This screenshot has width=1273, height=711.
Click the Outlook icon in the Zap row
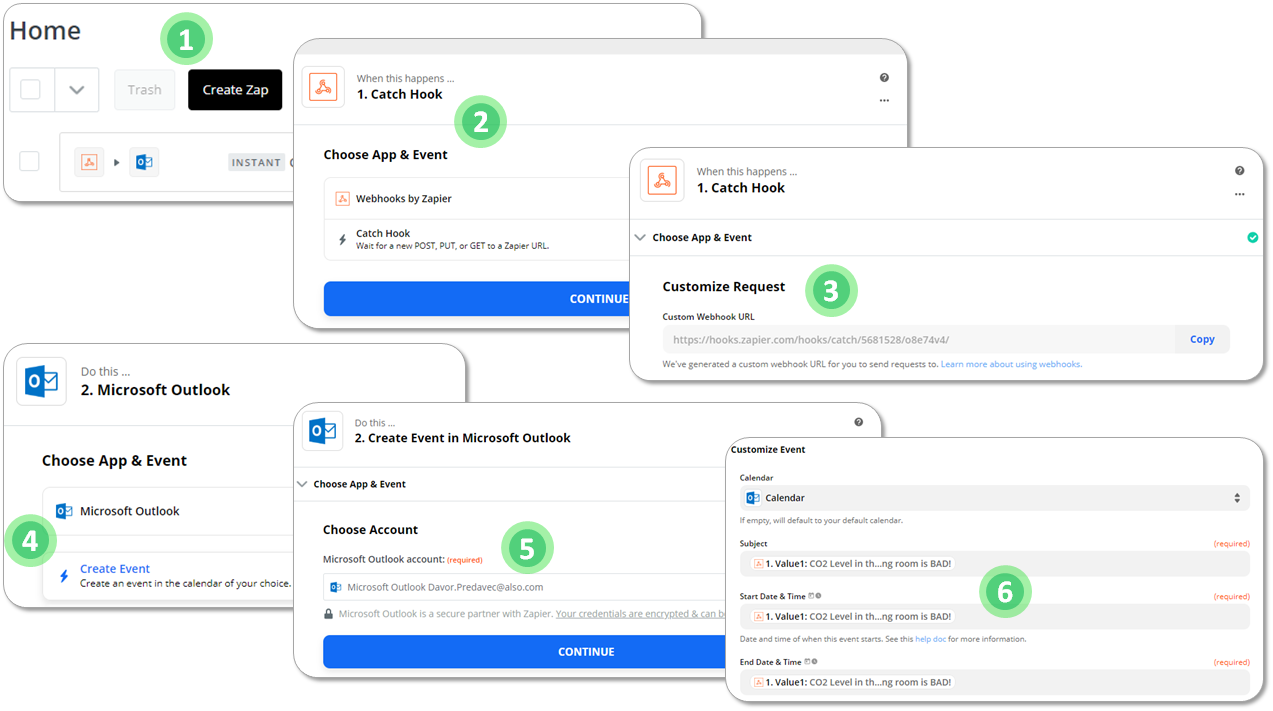(x=144, y=162)
